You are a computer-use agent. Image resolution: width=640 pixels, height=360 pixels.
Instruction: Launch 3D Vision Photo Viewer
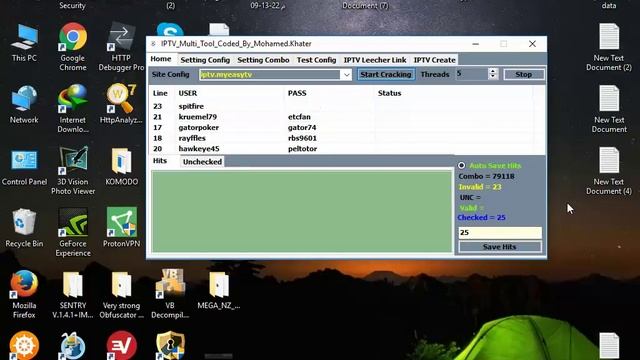[73, 171]
